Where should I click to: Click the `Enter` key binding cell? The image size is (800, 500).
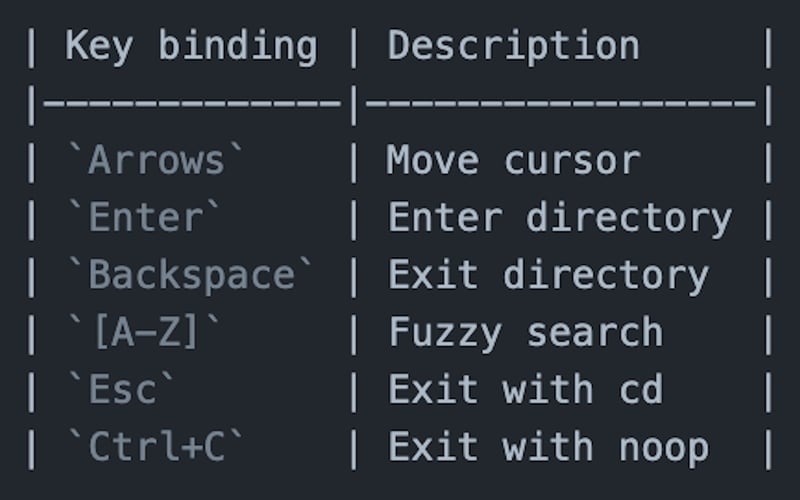point(144,217)
